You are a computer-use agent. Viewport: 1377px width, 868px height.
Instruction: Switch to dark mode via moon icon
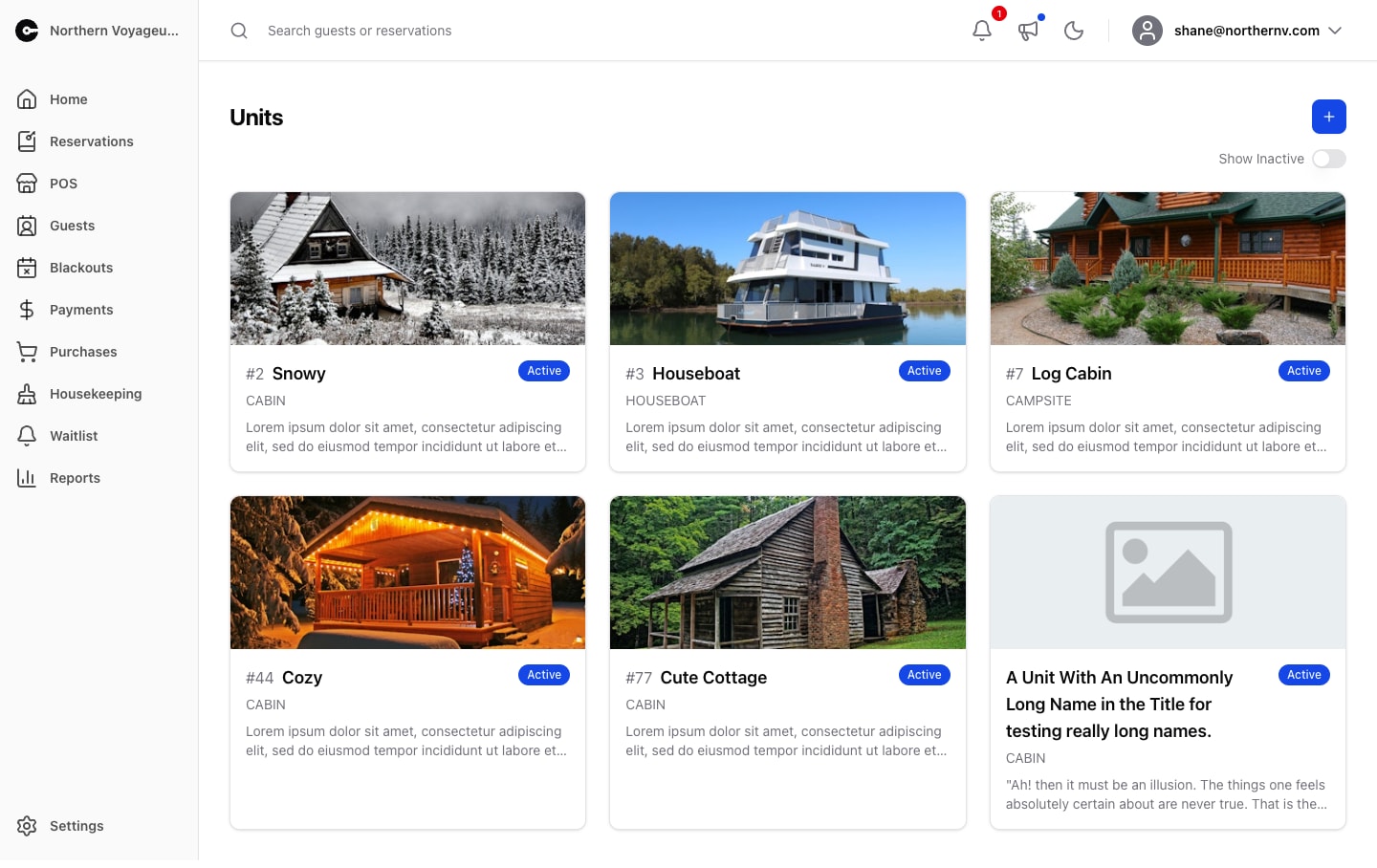[1074, 31]
